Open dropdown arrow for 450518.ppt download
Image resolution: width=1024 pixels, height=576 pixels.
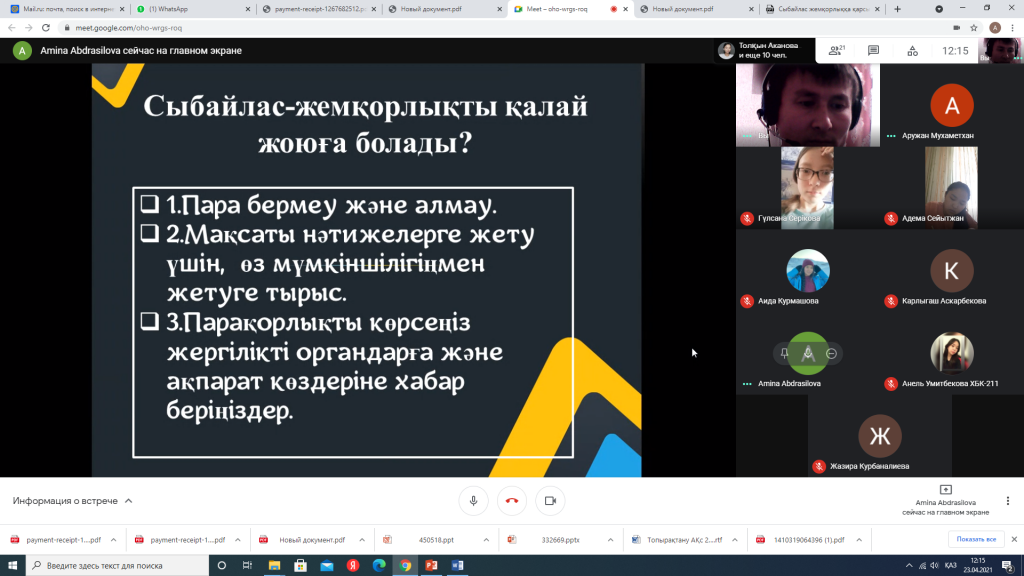483,540
